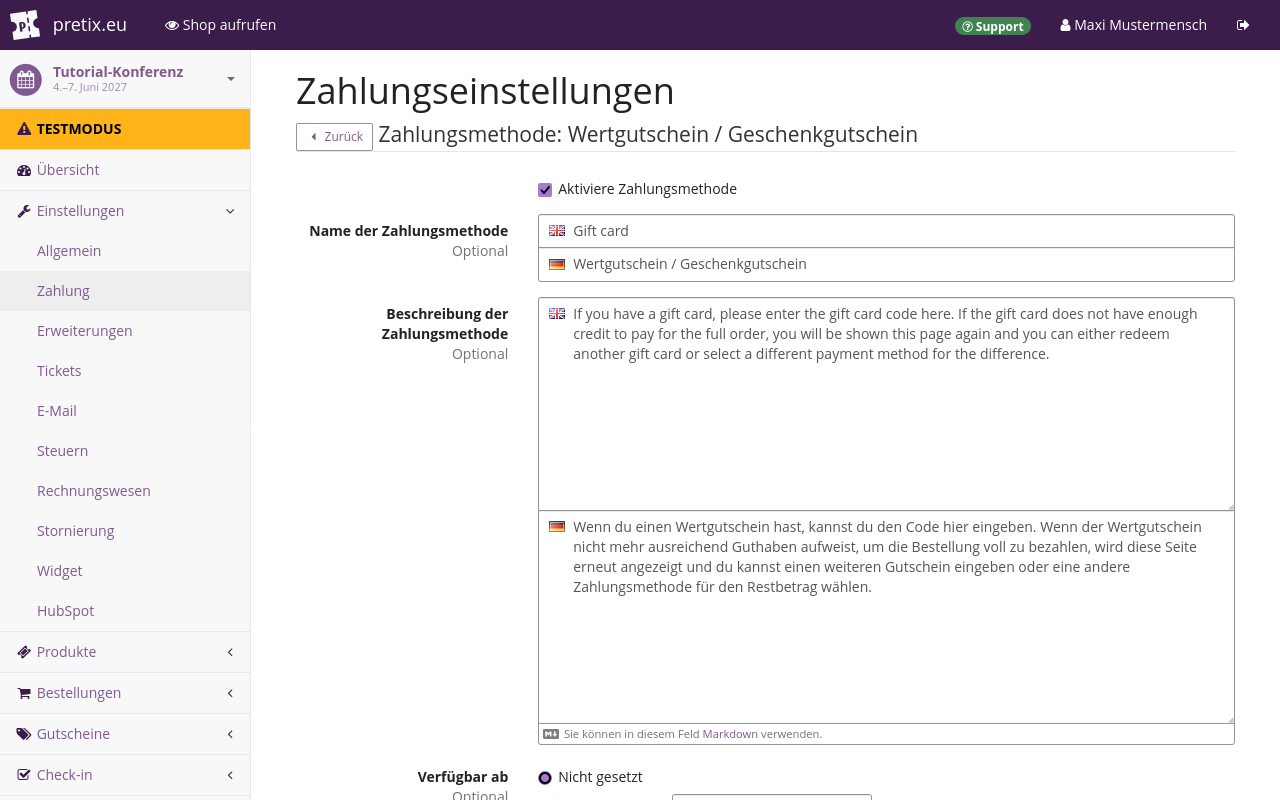Follow the Markdown help link
Image resolution: width=1280 pixels, height=800 pixels.
(x=730, y=734)
